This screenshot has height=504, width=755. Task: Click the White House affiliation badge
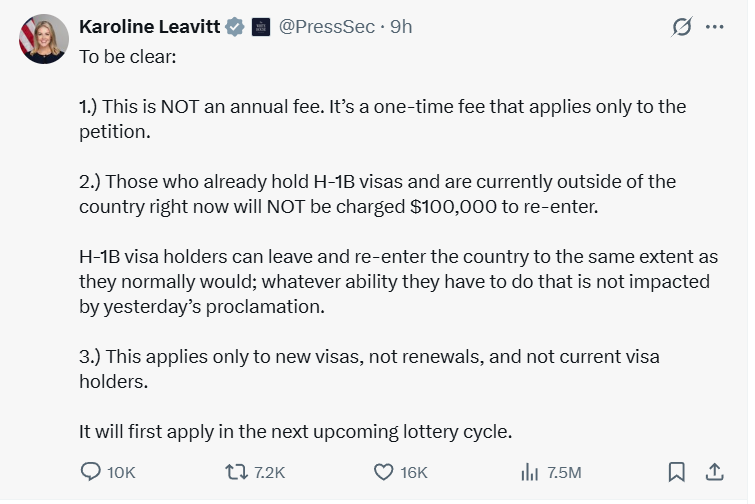[x=261, y=27]
